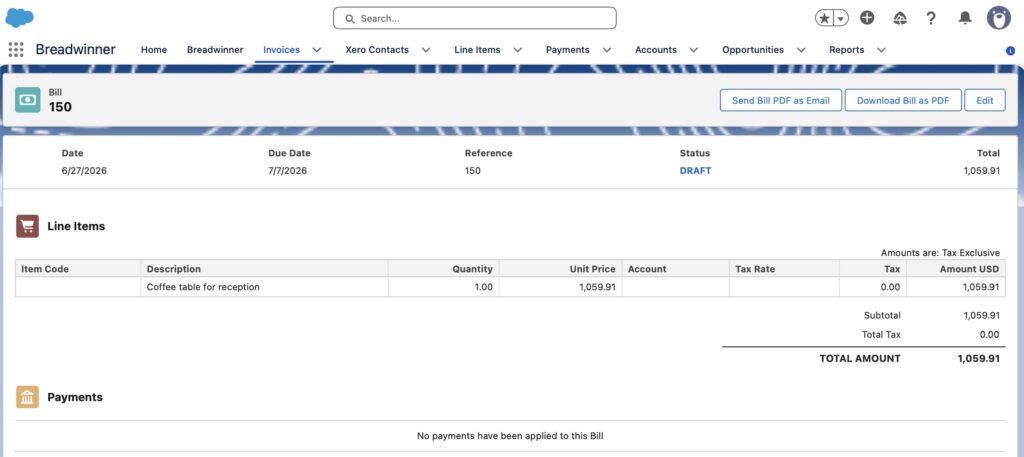Click the date 6/27/2026
The height and width of the screenshot is (457, 1024).
84,170
